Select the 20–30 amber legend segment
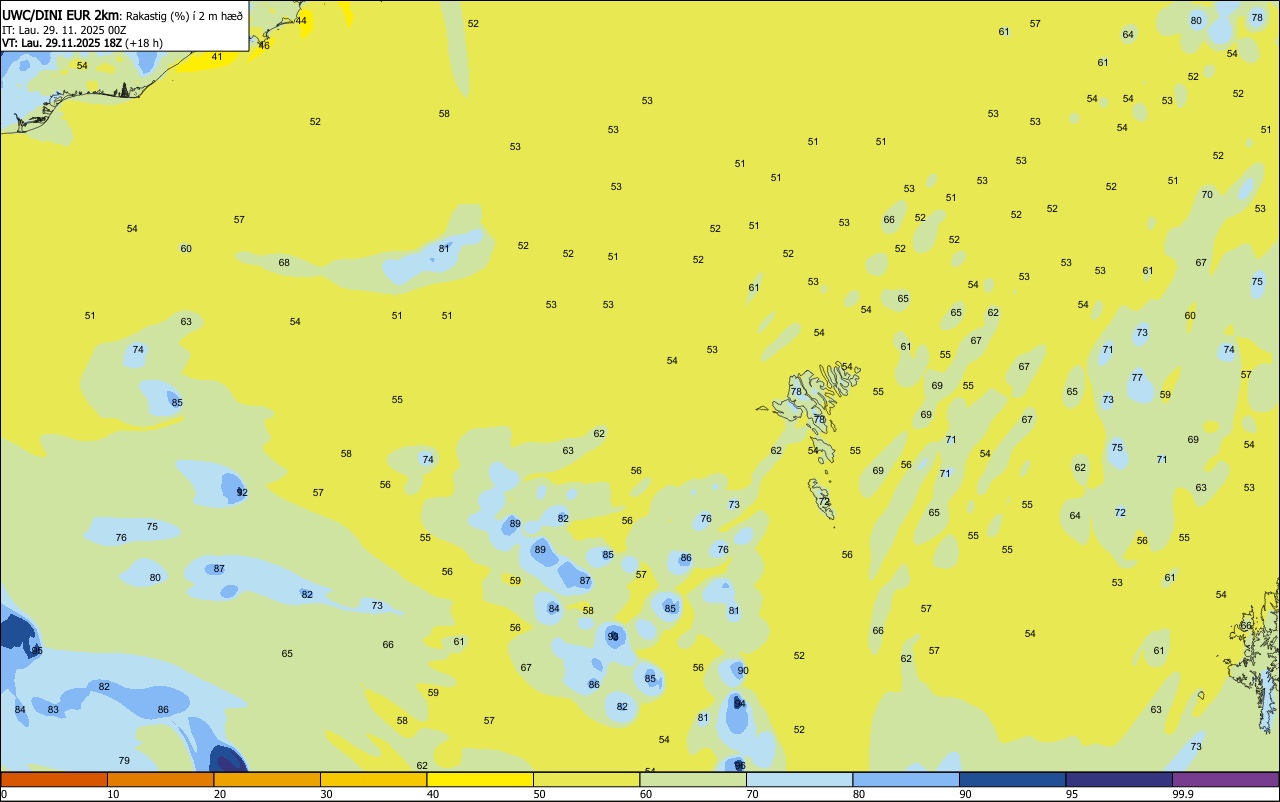This screenshot has height=802, width=1280. point(267,779)
